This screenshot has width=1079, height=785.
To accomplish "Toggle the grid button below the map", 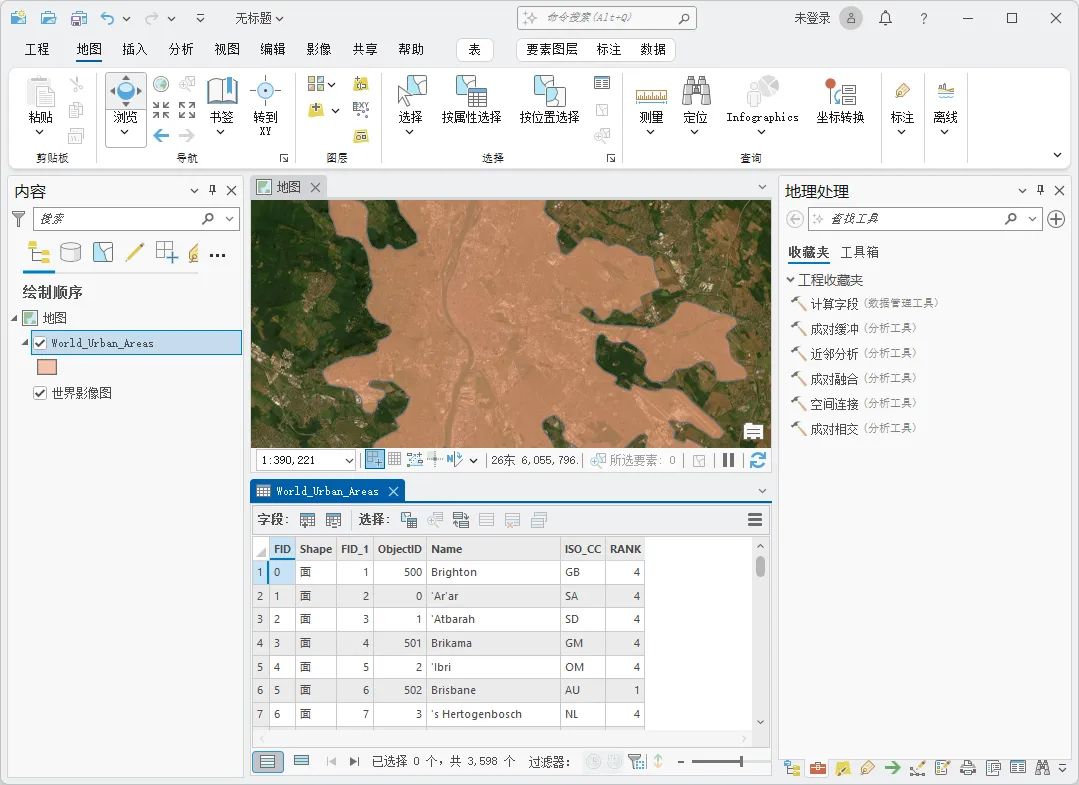I will [394, 459].
